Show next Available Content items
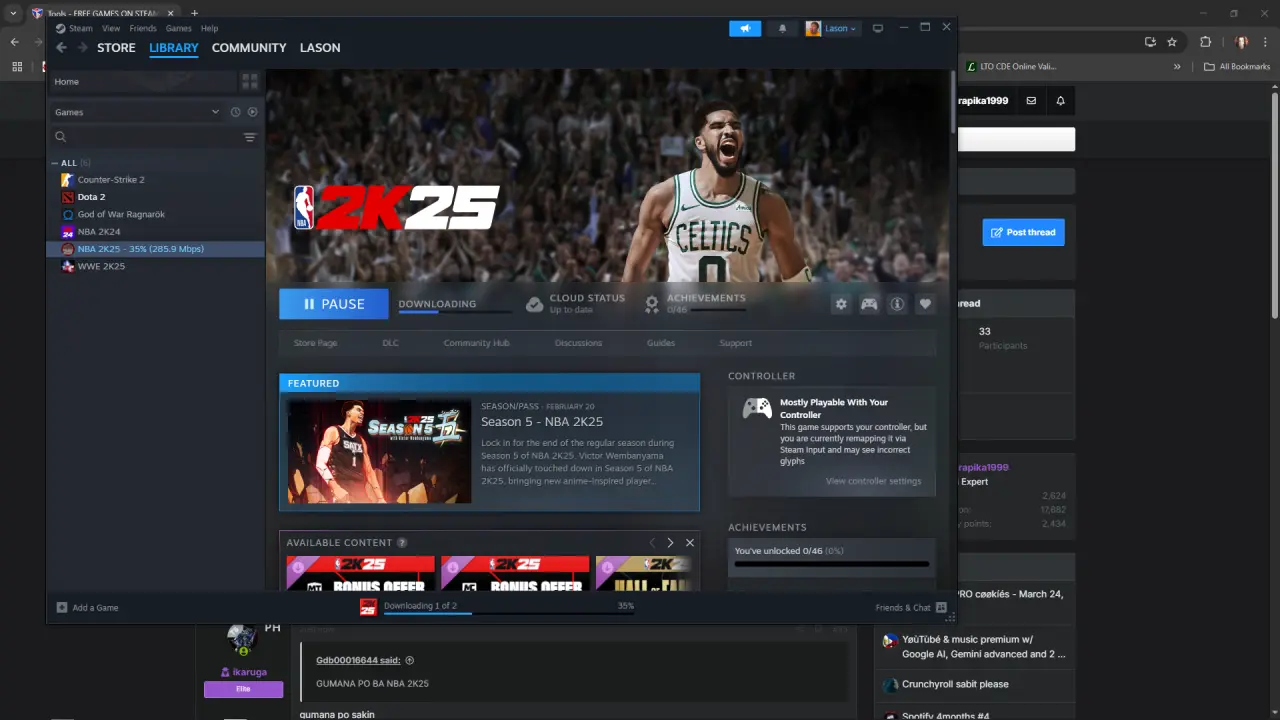Viewport: 1280px width, 720px height. 670,543
